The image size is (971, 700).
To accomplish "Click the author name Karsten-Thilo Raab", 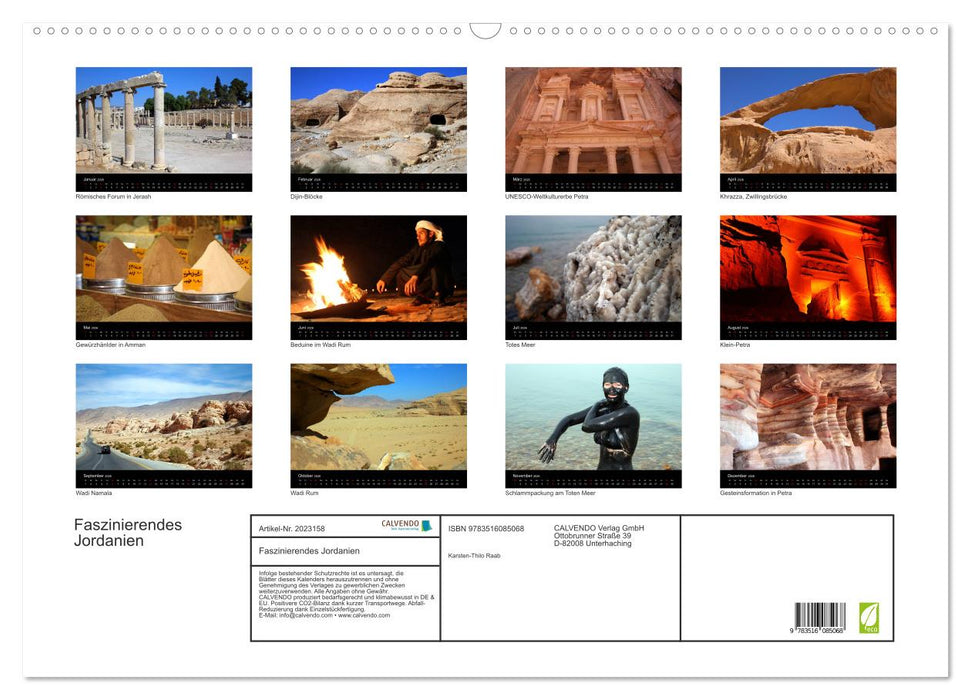I will (x=475, y=554).
